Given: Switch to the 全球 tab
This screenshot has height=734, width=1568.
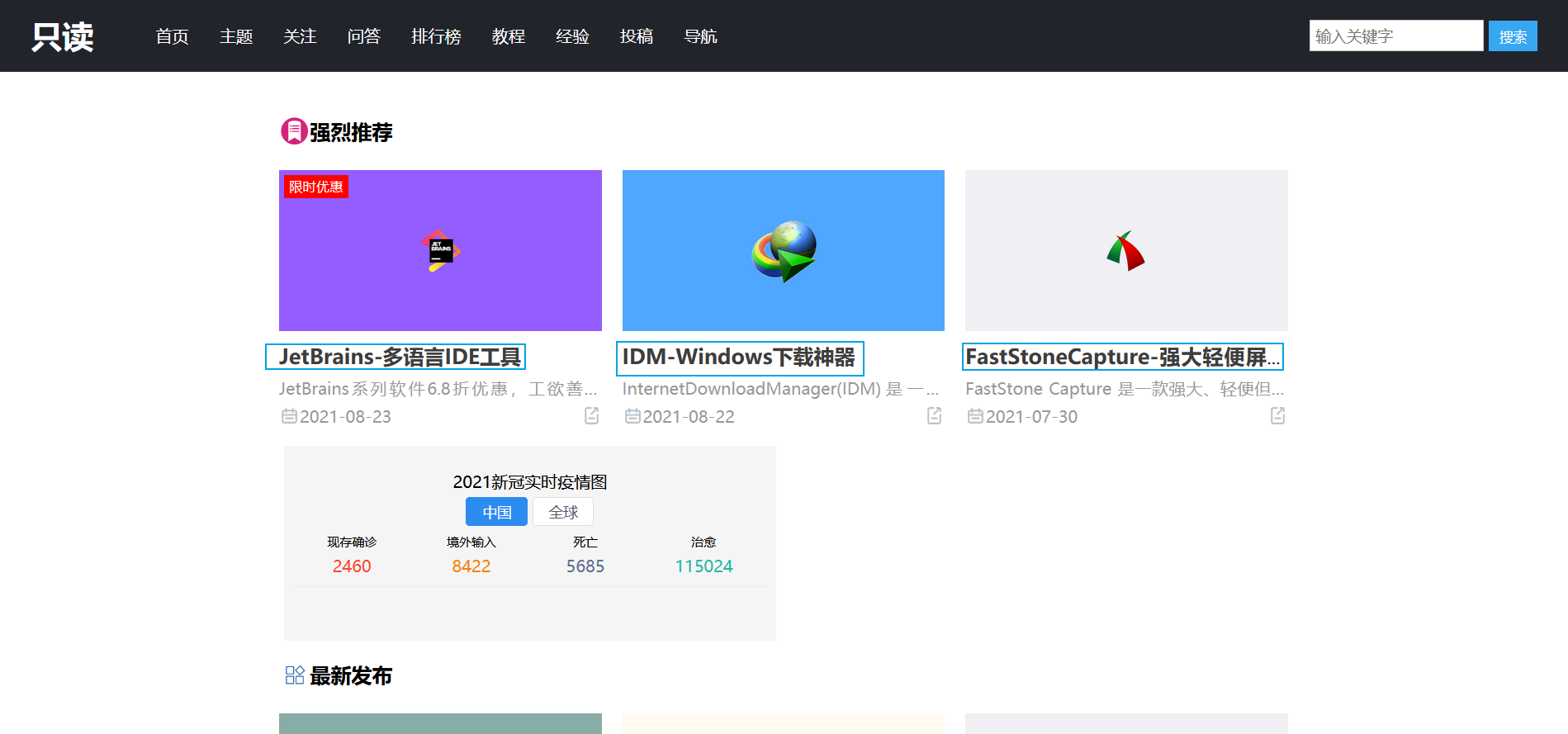Looking at the screenshot, I should pyautogui.click(x=563, y=512).
